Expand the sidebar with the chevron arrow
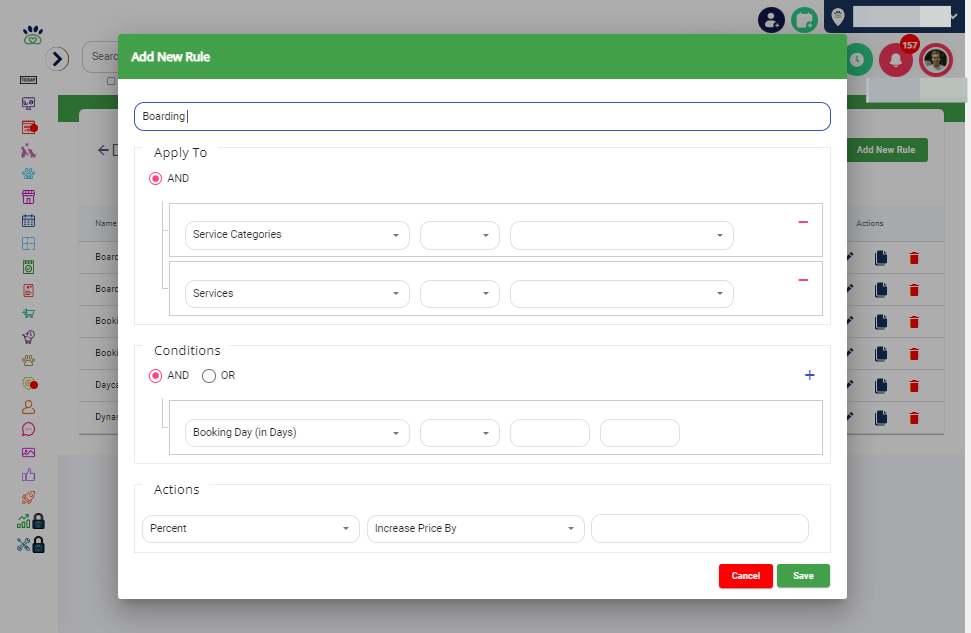The height and width of the screenshot is (633, 971). click(x=57, y=59)
